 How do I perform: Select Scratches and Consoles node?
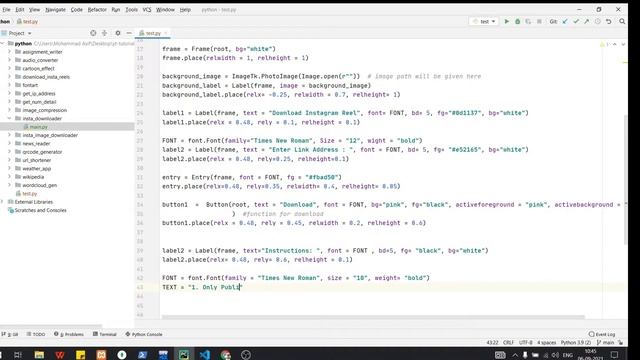point(40,210)
